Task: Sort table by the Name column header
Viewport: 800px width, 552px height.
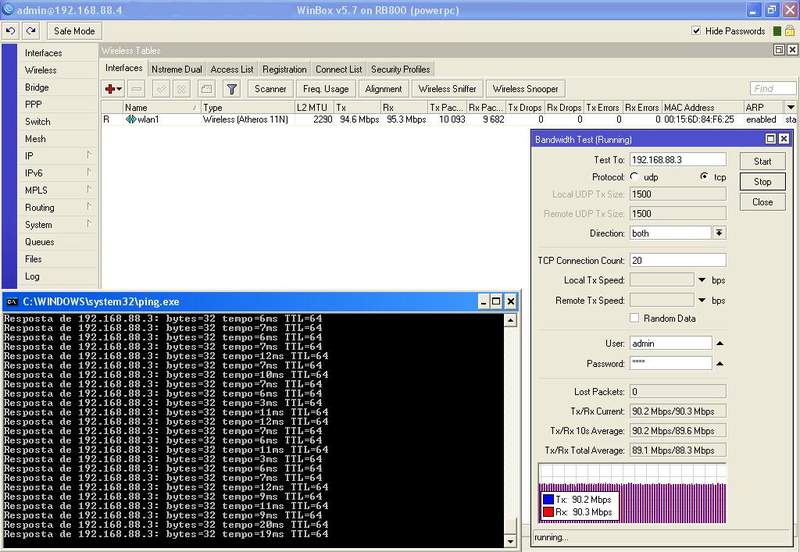Action: pyautogui.click(x=161, y=107)
